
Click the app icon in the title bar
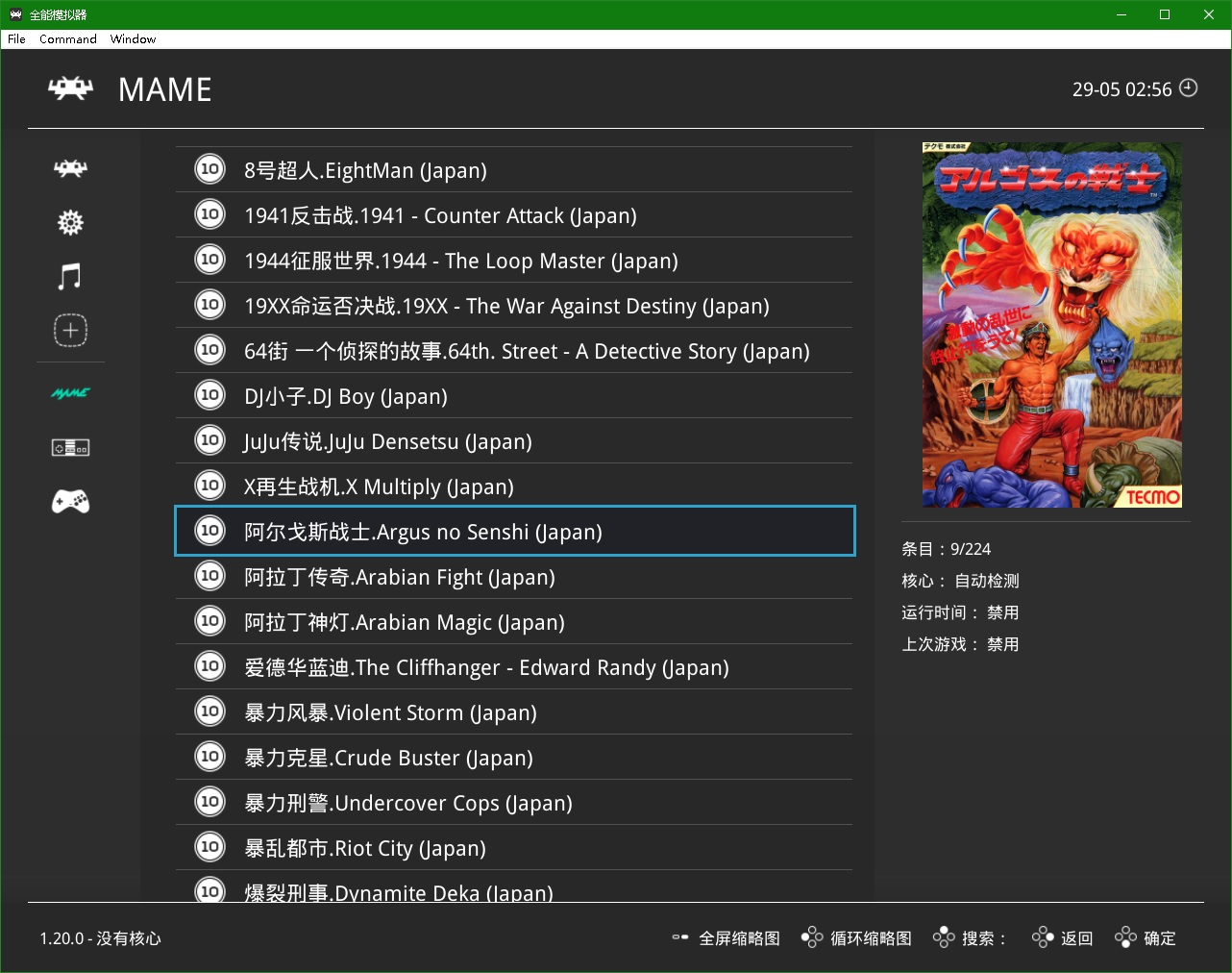click(15, 14)
